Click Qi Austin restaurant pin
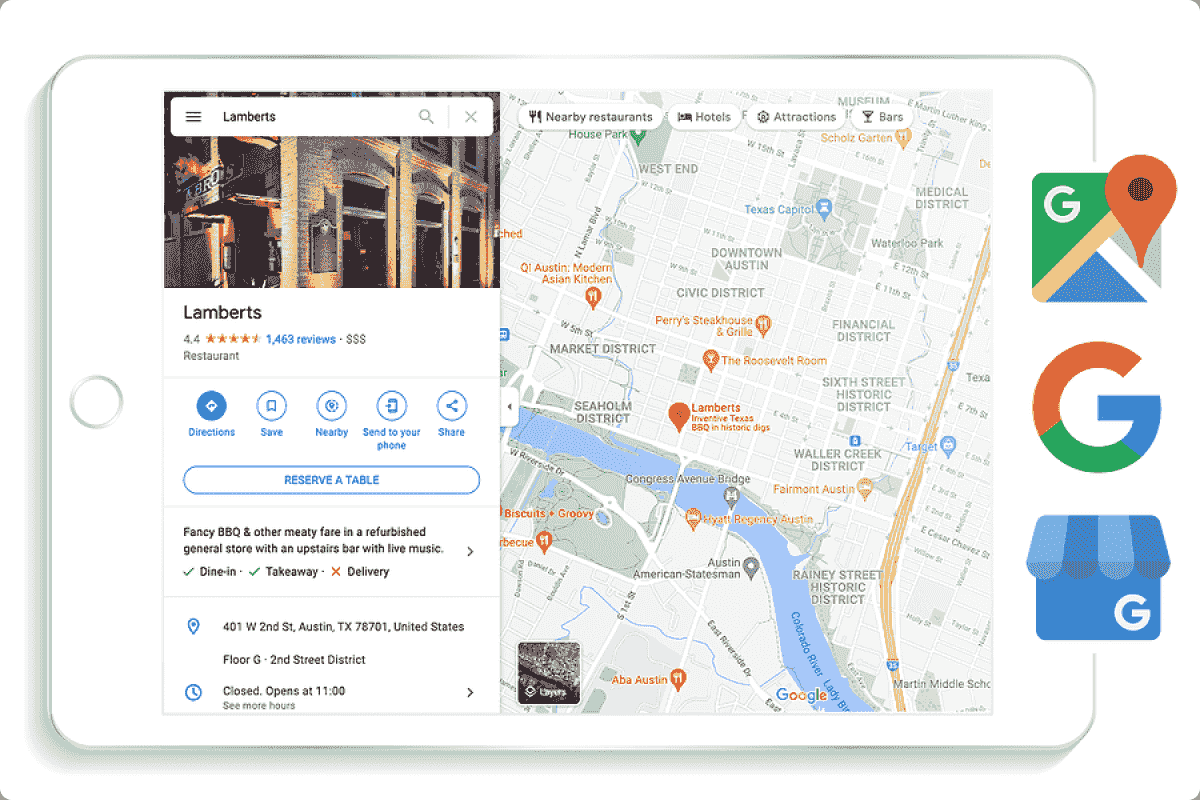Viewport: 1200px width, 800px height. click(x=593, y=297)
